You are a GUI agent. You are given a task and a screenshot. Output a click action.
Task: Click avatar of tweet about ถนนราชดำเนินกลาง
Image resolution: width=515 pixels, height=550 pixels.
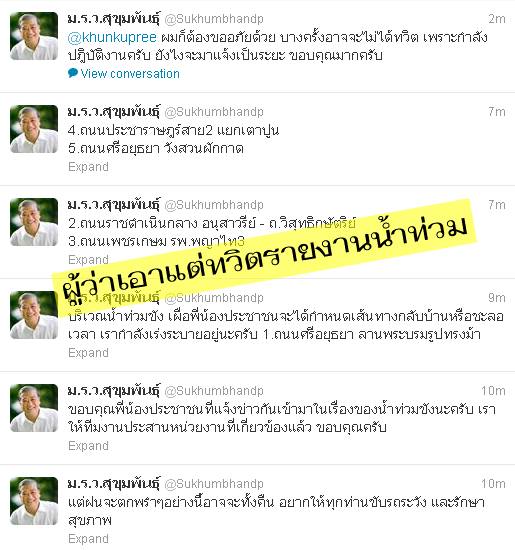(x=34, y=222)
